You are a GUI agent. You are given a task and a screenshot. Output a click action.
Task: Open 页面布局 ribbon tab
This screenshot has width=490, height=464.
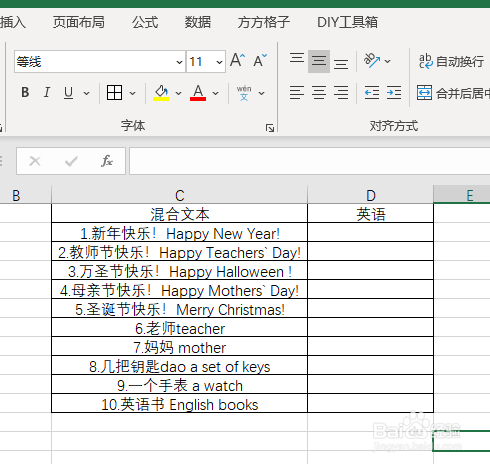(x=79, y=22)
